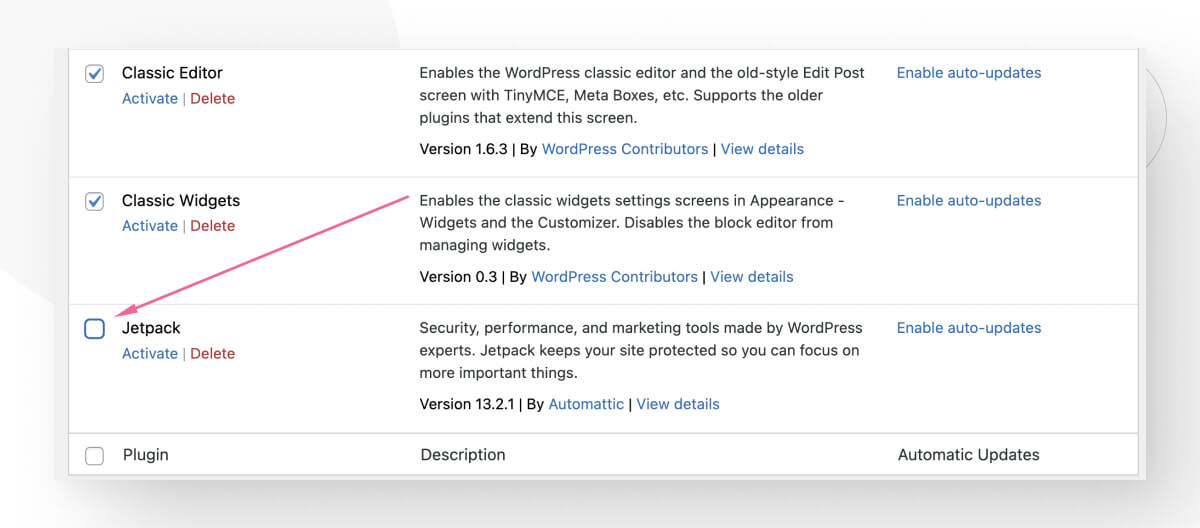The width and height of the screenshot is (1200, 528).
Task: Enable auto-updates for Jetpack
Action: (x=968, y=327)
